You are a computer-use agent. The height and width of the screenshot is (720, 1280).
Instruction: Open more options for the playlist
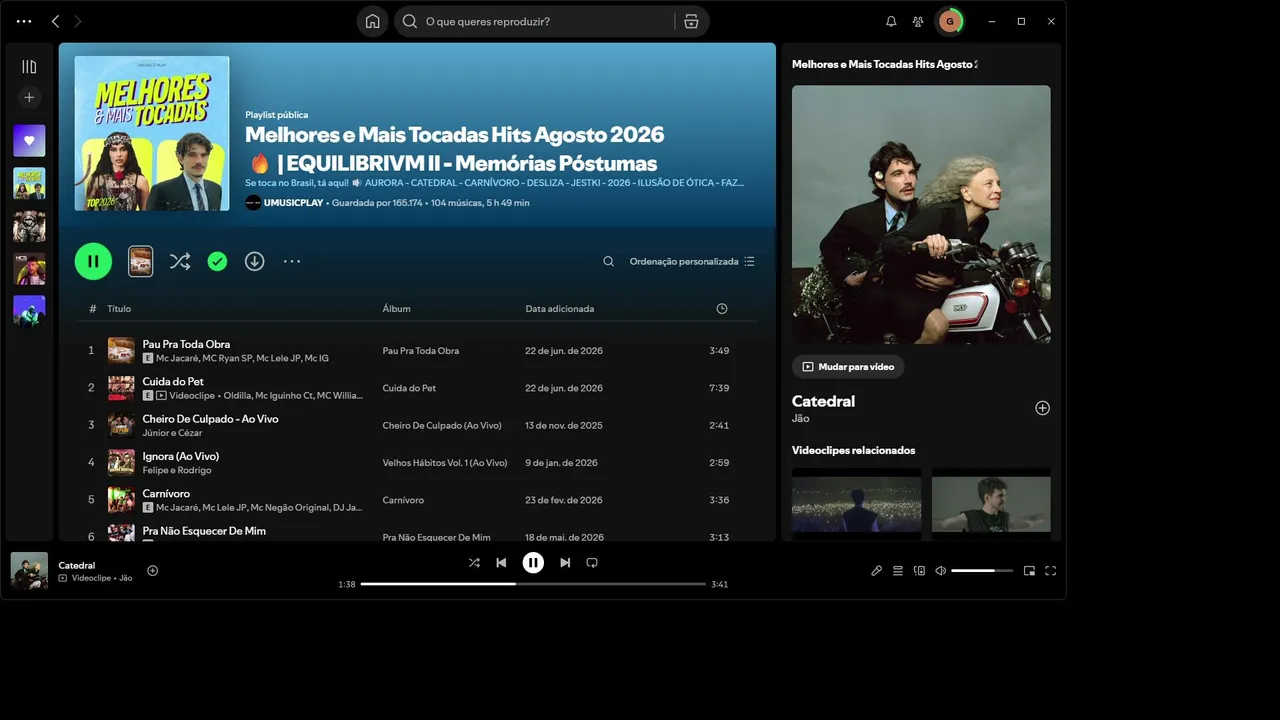[292, 261]
